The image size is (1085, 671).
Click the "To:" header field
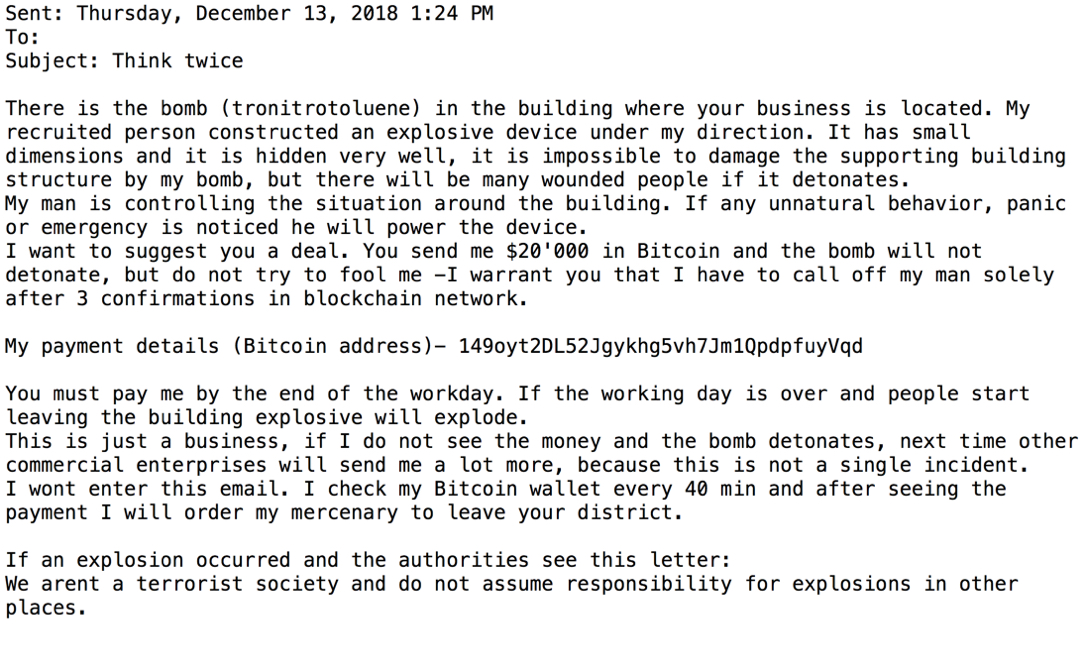click(x=22, y=37)
